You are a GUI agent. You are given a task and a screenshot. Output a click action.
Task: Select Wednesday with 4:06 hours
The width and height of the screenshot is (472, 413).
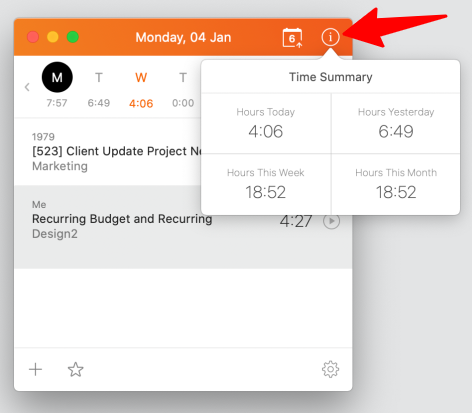pyautogui.click(x=141, y=89)
